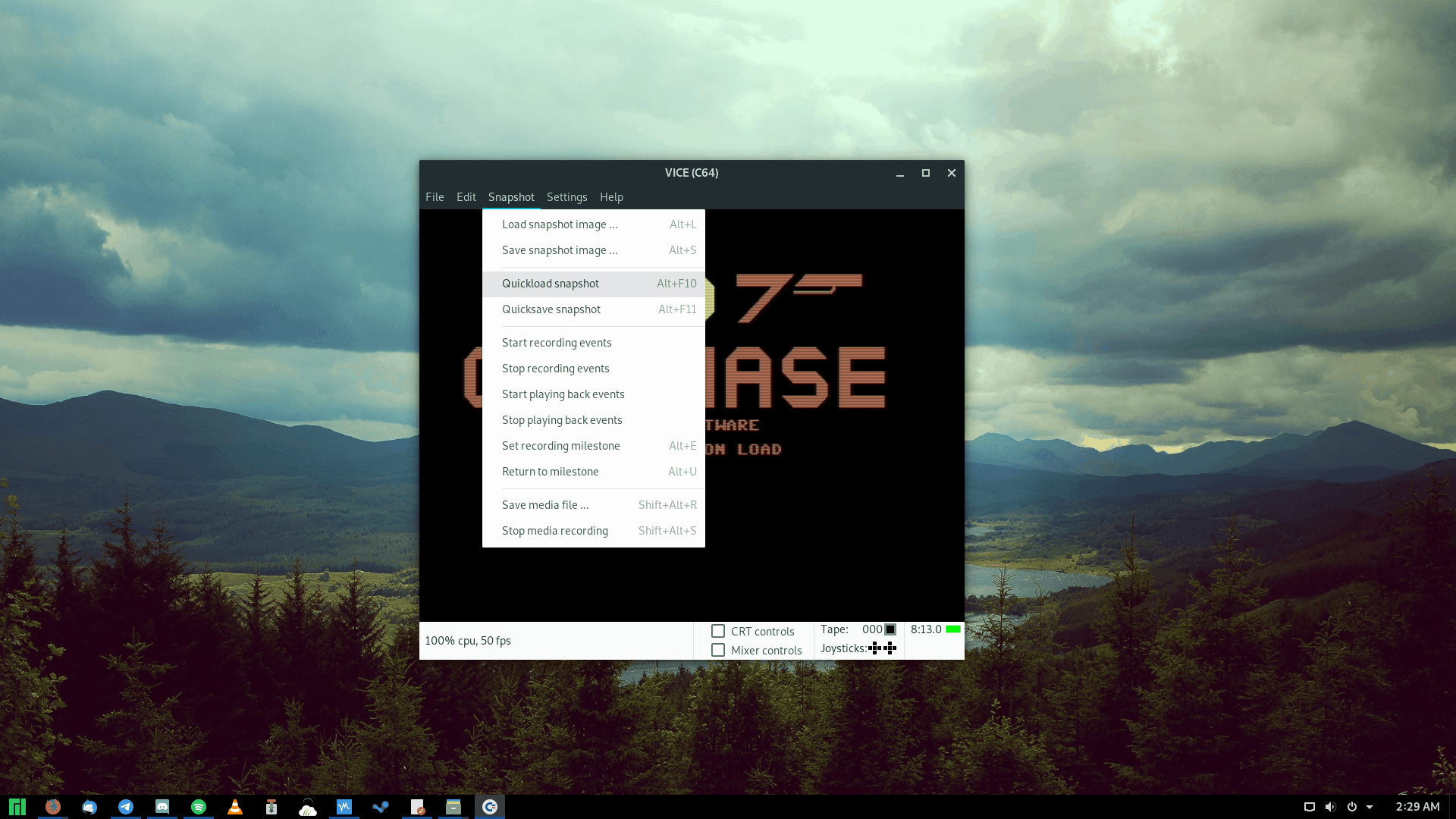The image size is (1456, 819).
Task: Open the Manjaro start menu icon
Action: 17,807
